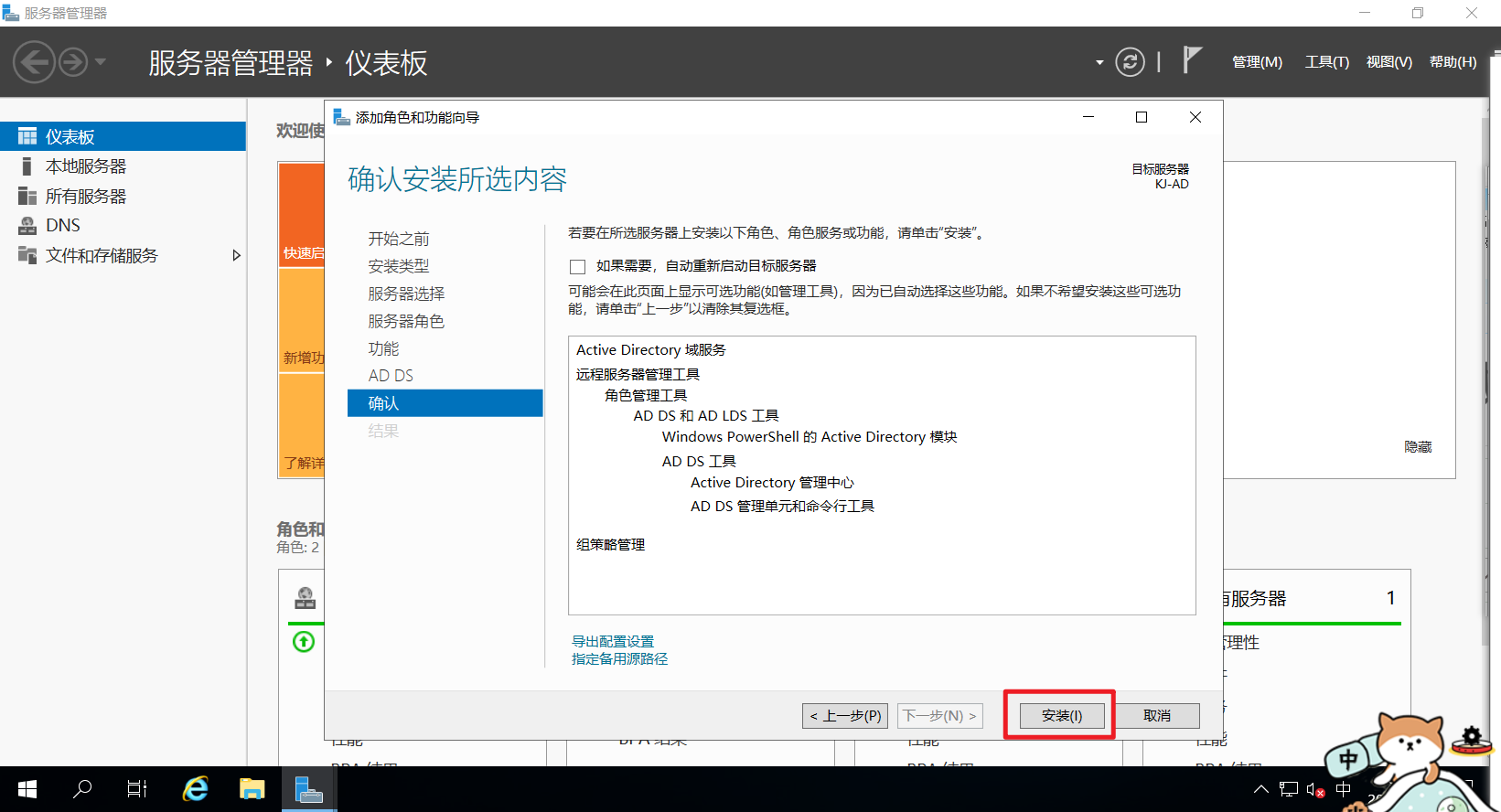Click the wizard title bar icon
This screenshot has width=1501, height=812.
point(342,117)
